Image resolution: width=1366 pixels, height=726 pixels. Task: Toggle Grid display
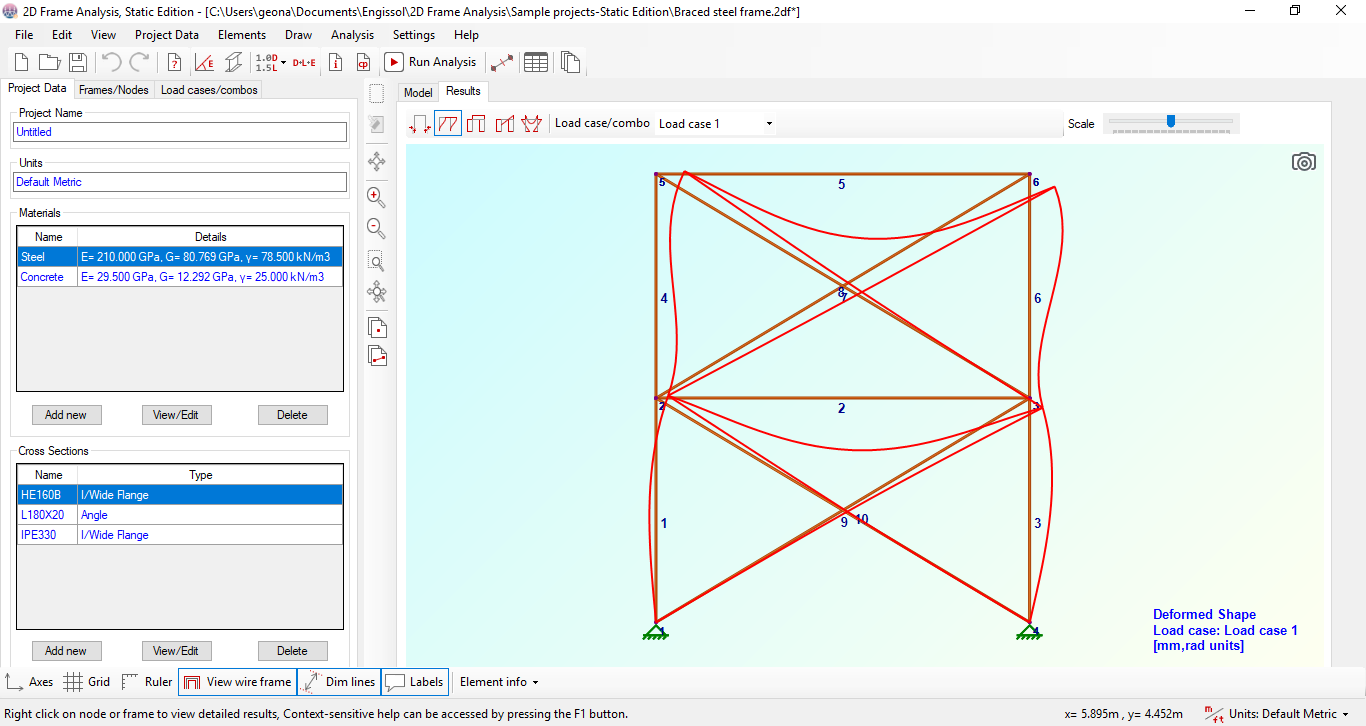[87, 682]
